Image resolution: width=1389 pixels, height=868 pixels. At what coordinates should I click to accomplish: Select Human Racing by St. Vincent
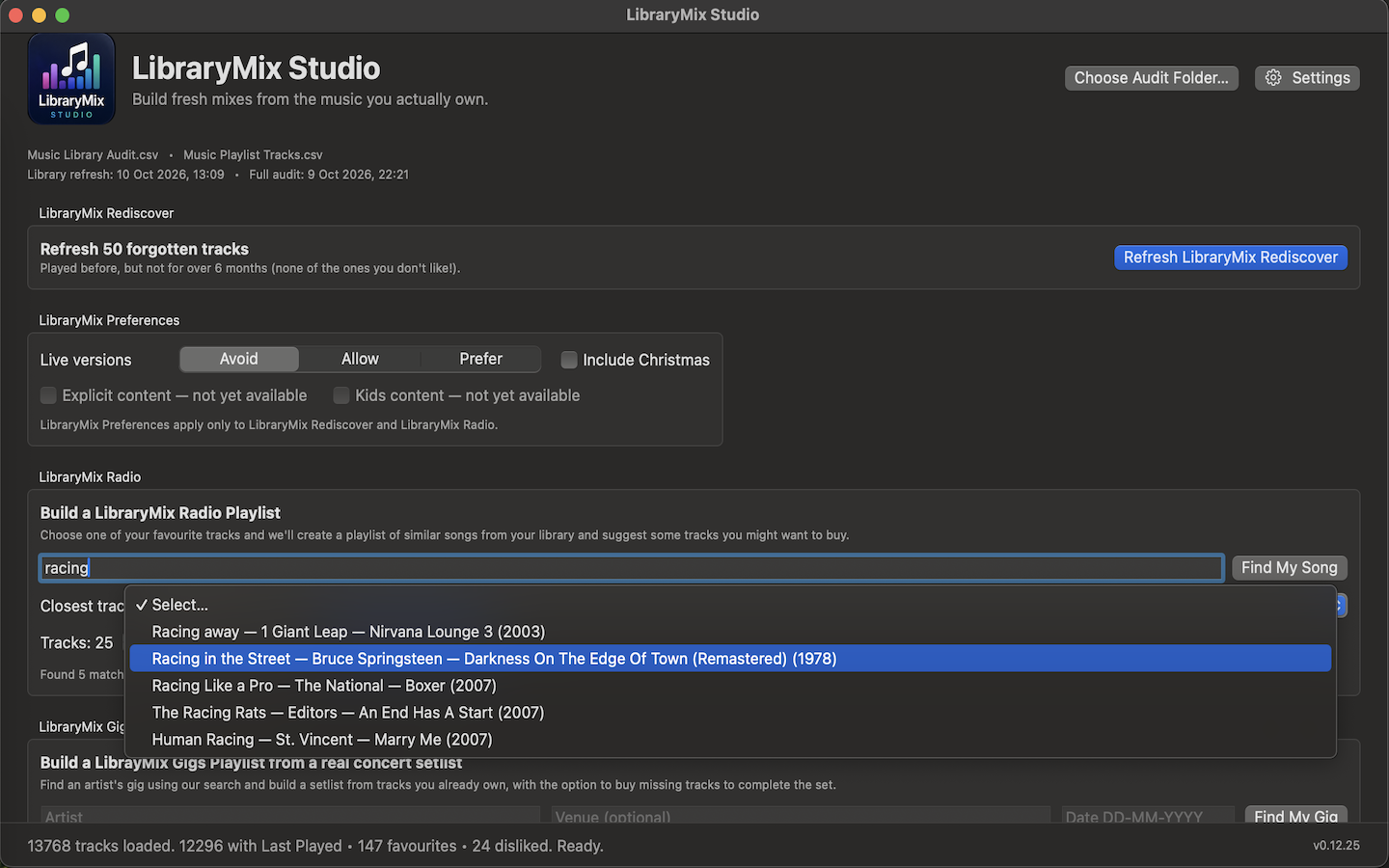(x=730, y=740)
